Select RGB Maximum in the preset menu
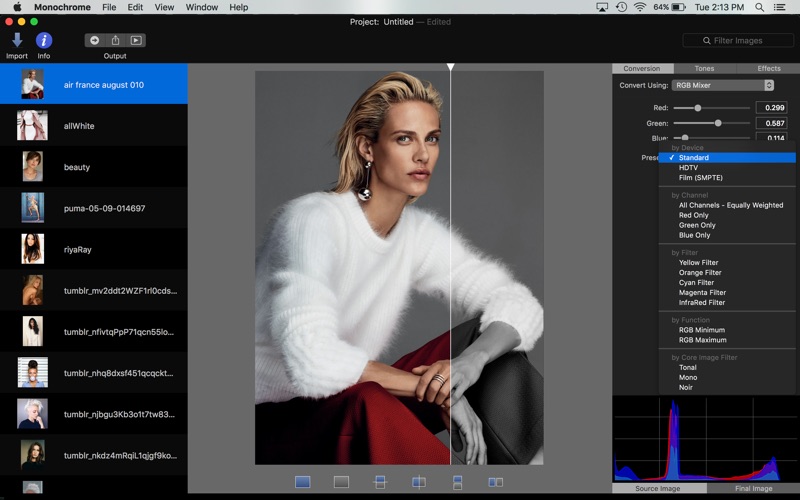Screen dimensions: 800x500 pyautogui.click(x=702, y=340)
